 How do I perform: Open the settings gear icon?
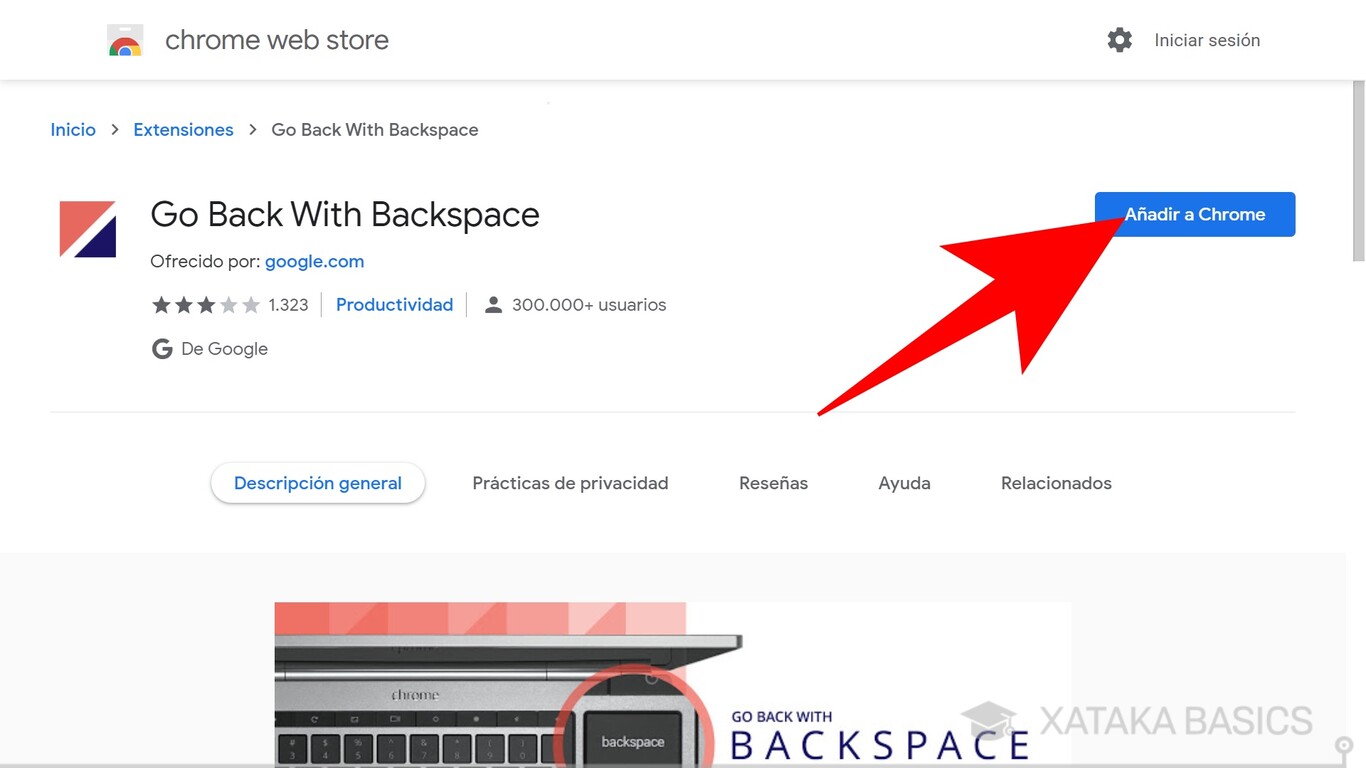point(1120,40)
